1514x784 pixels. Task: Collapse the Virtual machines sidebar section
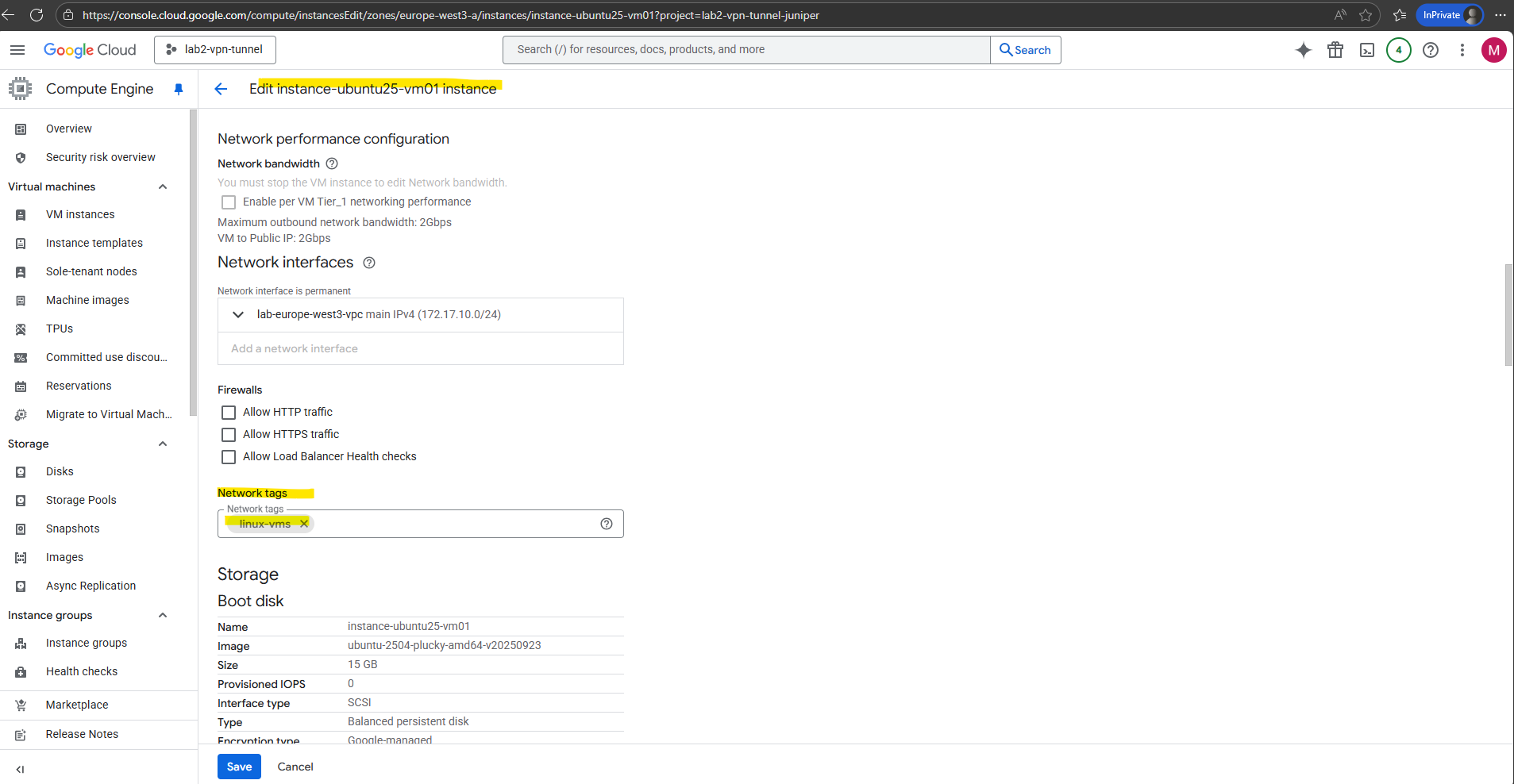click(163, 186)
